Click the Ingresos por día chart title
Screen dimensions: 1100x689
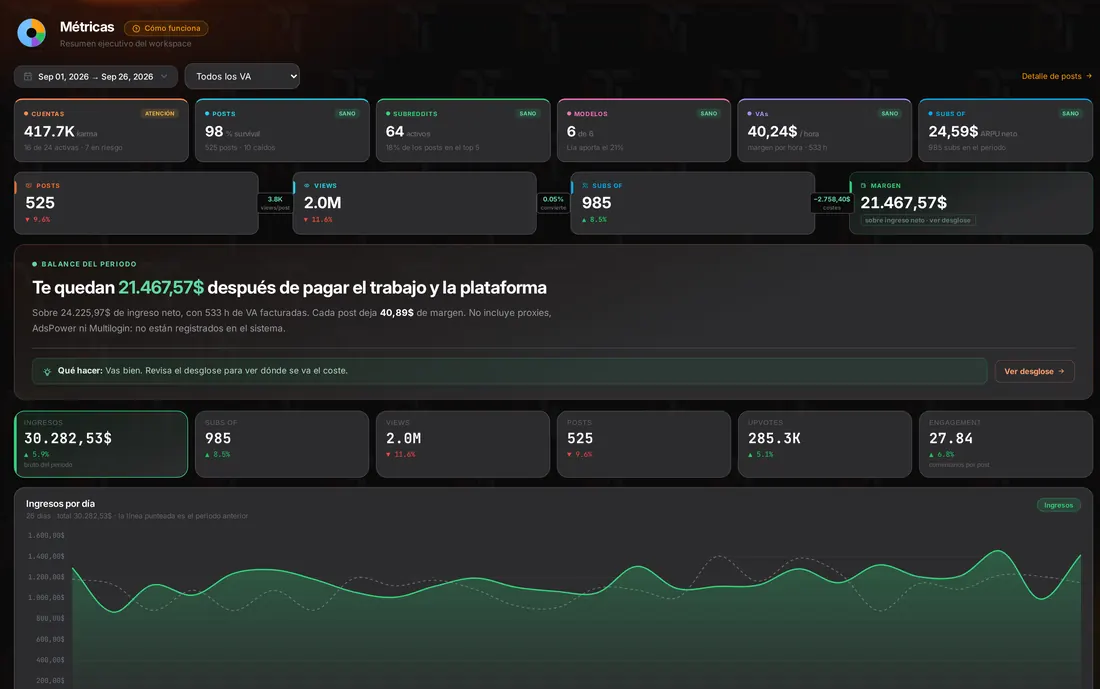(x=60, y=504)
